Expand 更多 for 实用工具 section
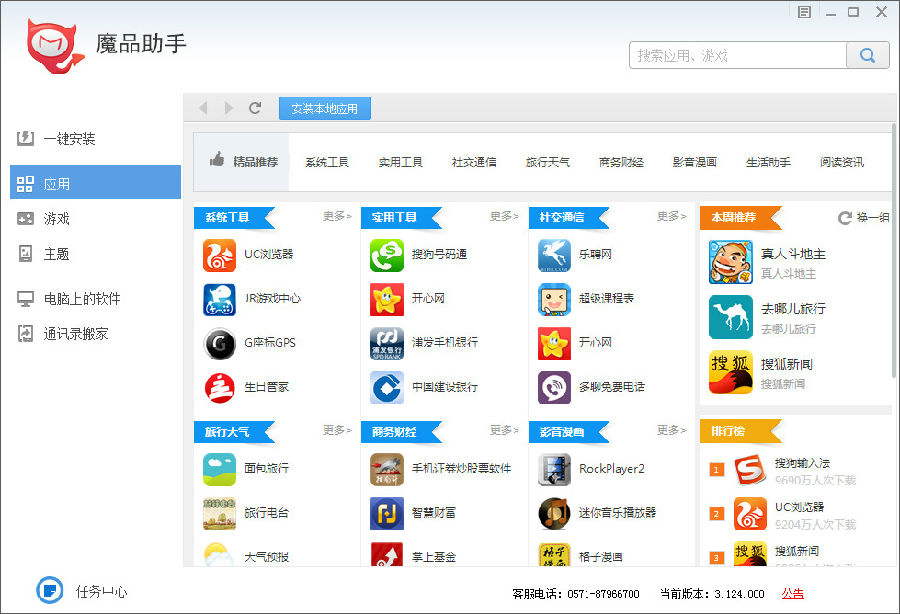The image size is (900, 614). click(x=504, y=216)
